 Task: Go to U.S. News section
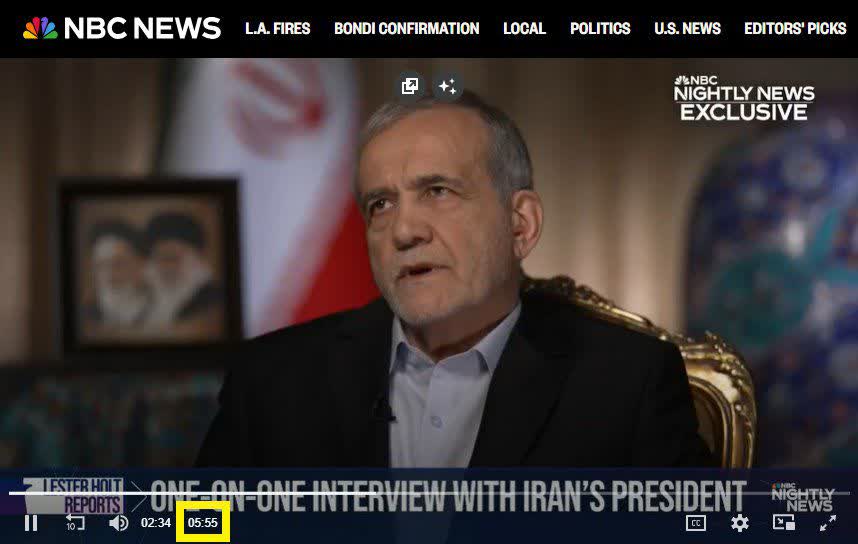coord(687,28)
